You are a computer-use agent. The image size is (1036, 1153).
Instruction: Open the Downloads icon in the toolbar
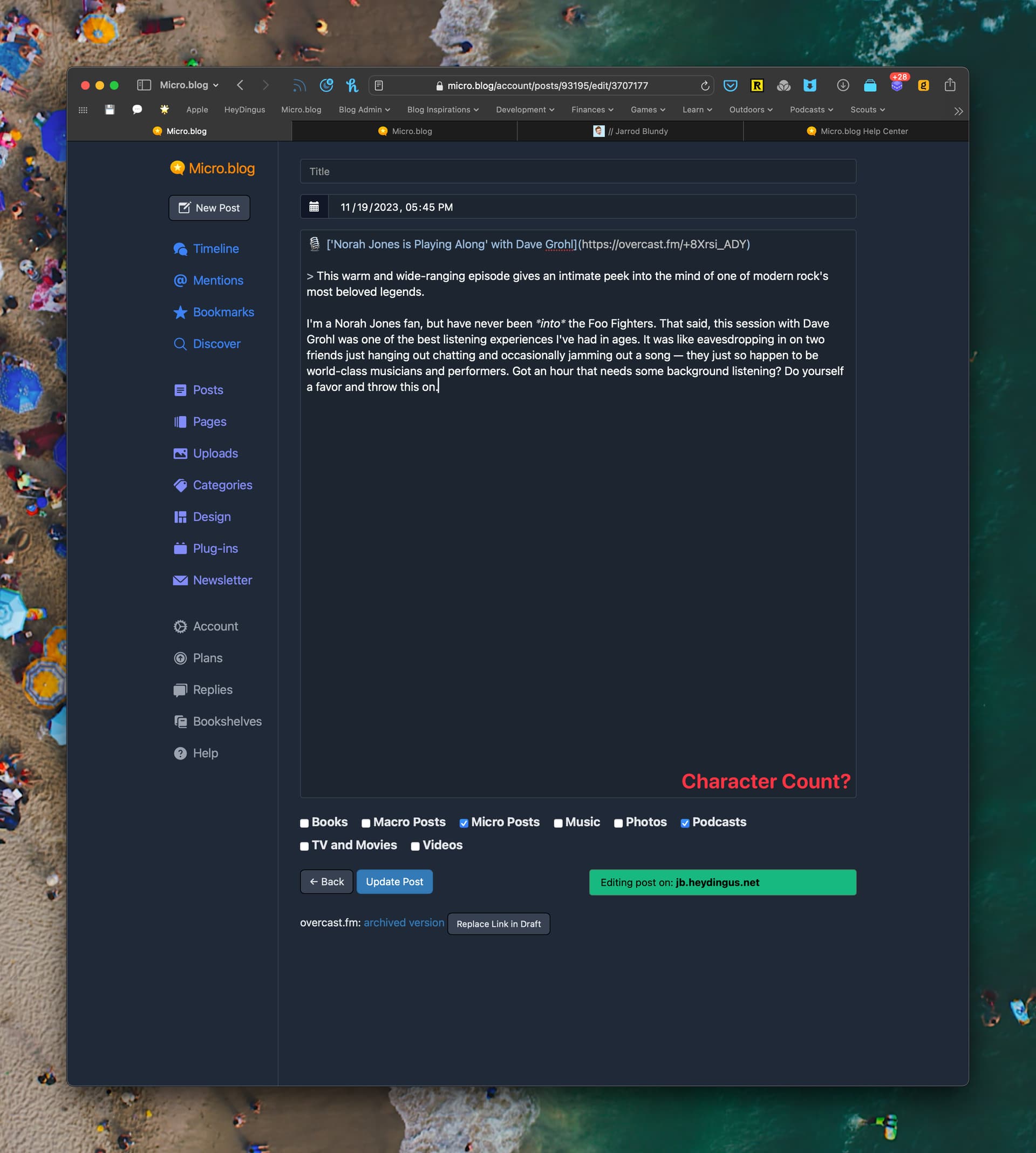[x=843, y=85]
